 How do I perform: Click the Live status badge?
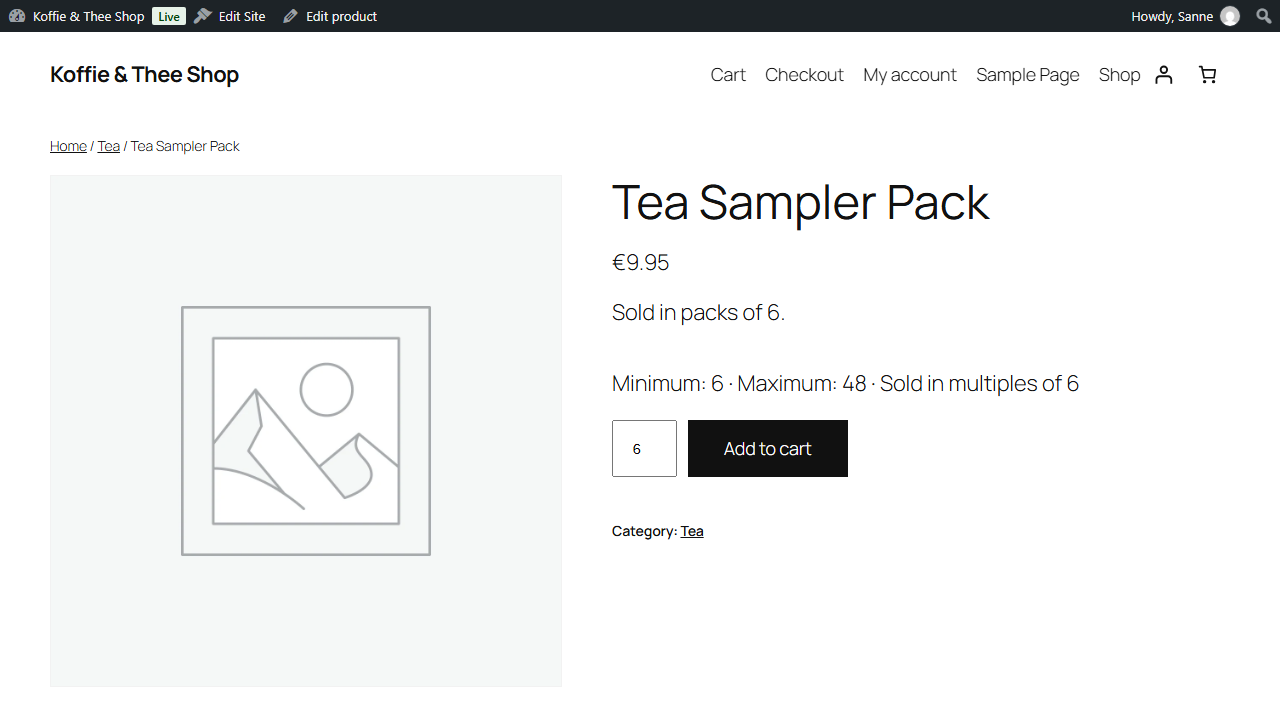point(169,16)
